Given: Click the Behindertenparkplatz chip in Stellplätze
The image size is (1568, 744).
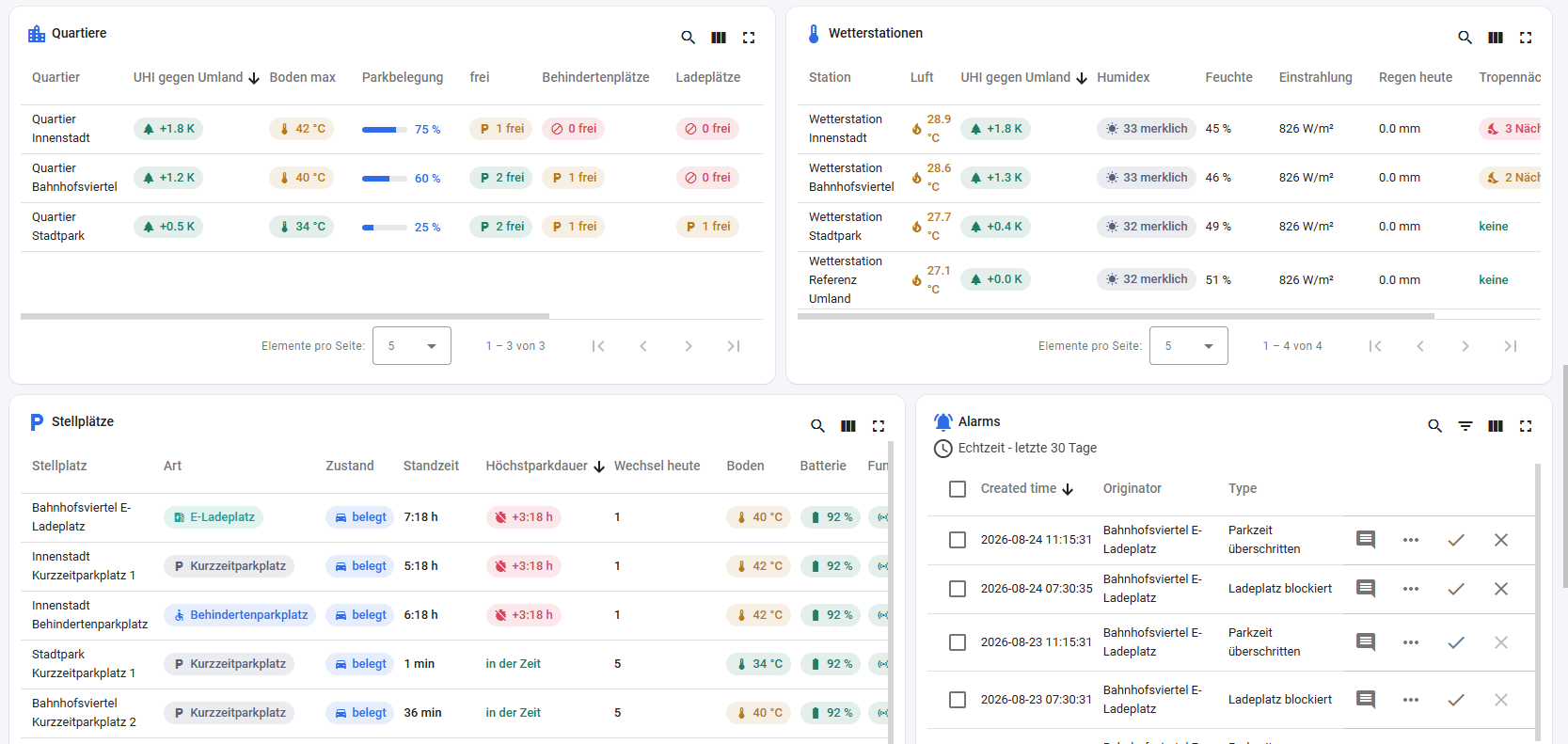Looking at the screenshot, I should (x=240, y=615).
